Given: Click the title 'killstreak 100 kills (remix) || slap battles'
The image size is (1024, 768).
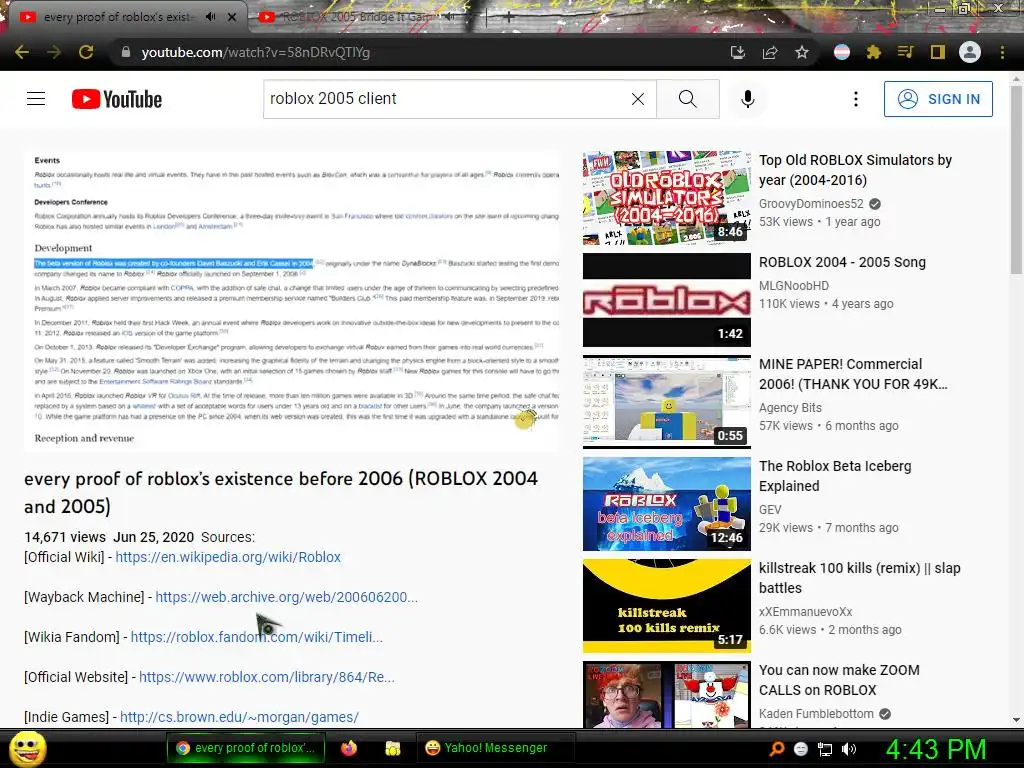Looking at the screenshot, I should [859, 577].
